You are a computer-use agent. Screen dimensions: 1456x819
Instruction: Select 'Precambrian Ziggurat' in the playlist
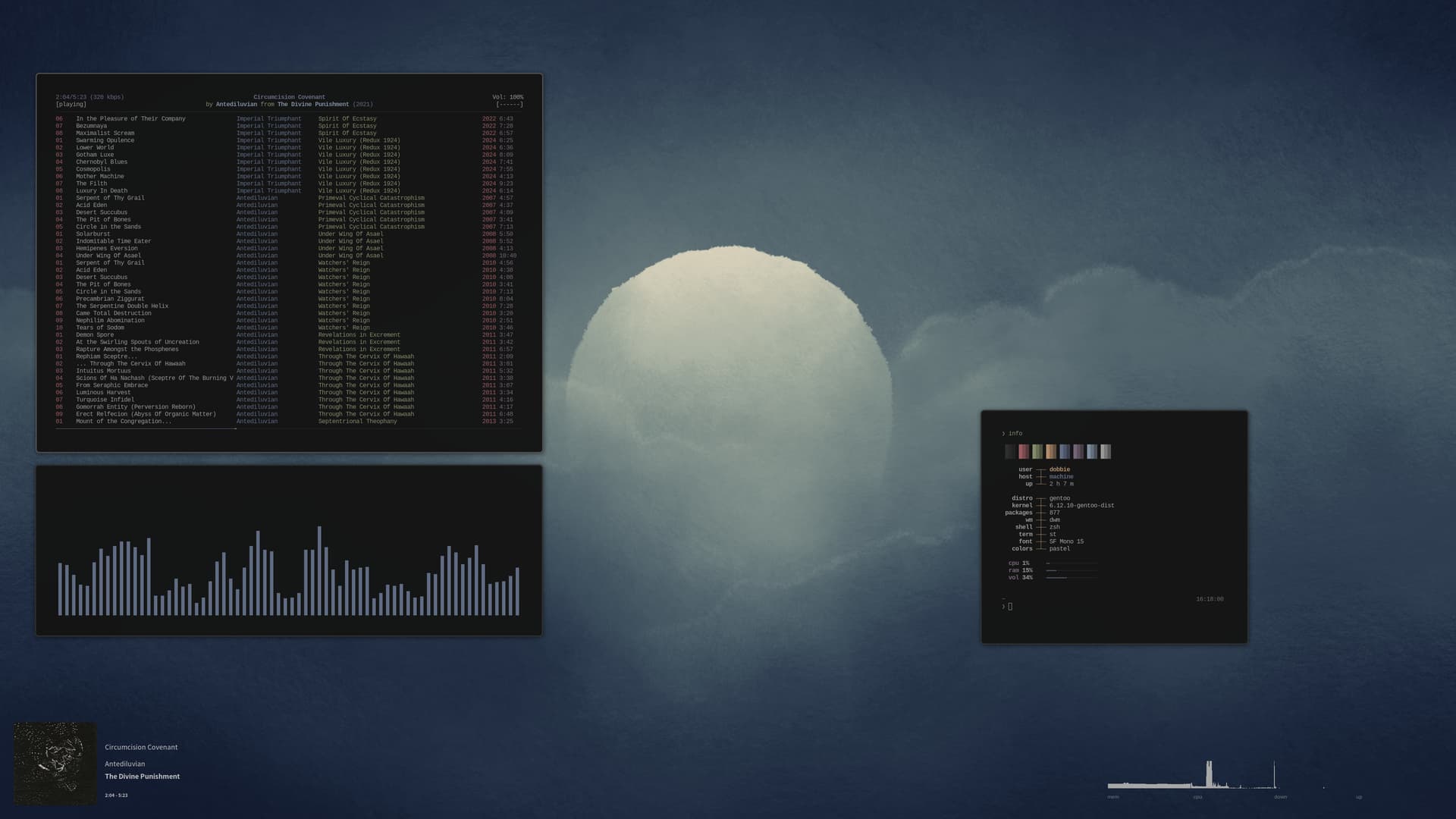click(x=109, y=299)
